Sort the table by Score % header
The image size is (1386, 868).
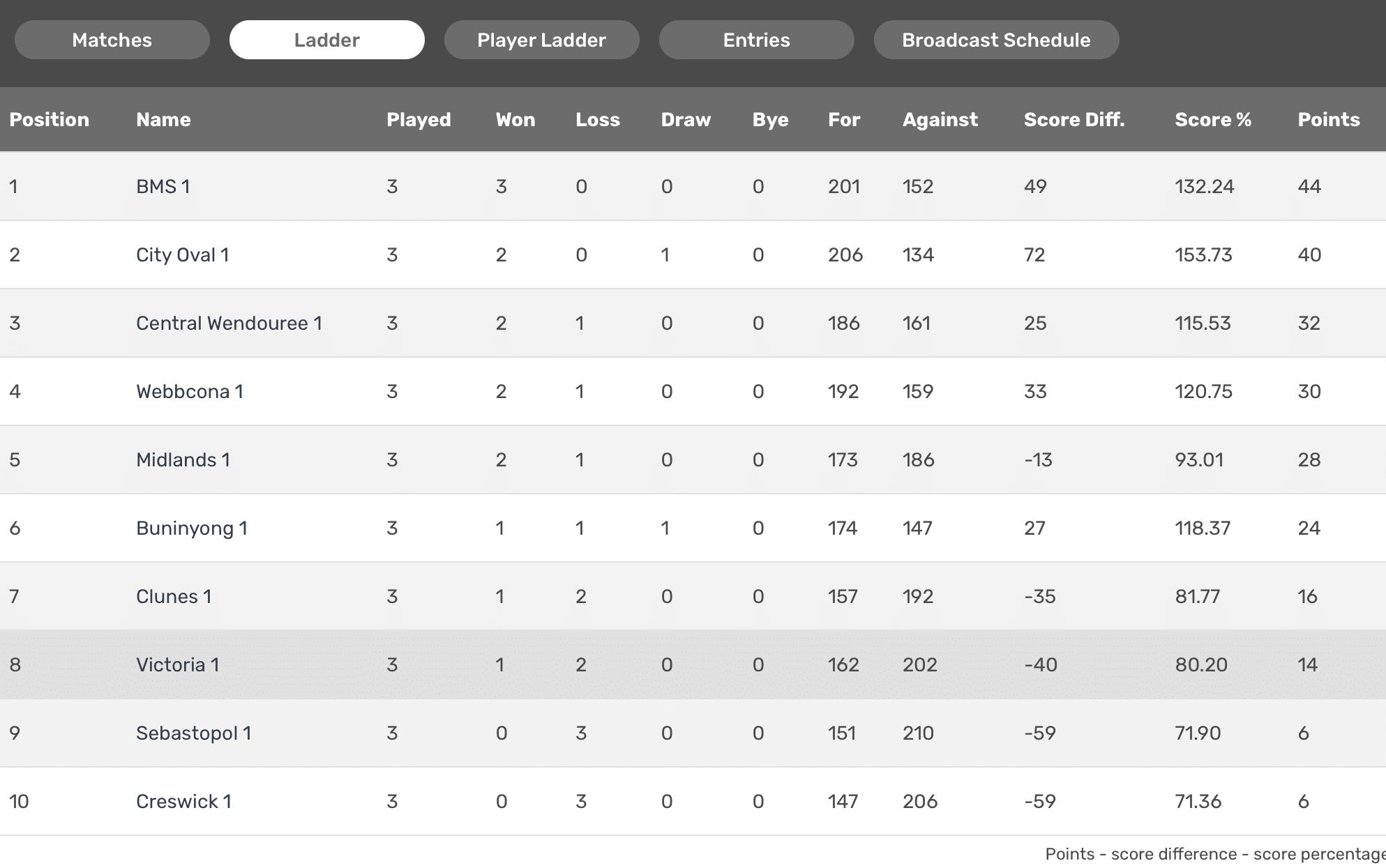[x=1214, y=119]
